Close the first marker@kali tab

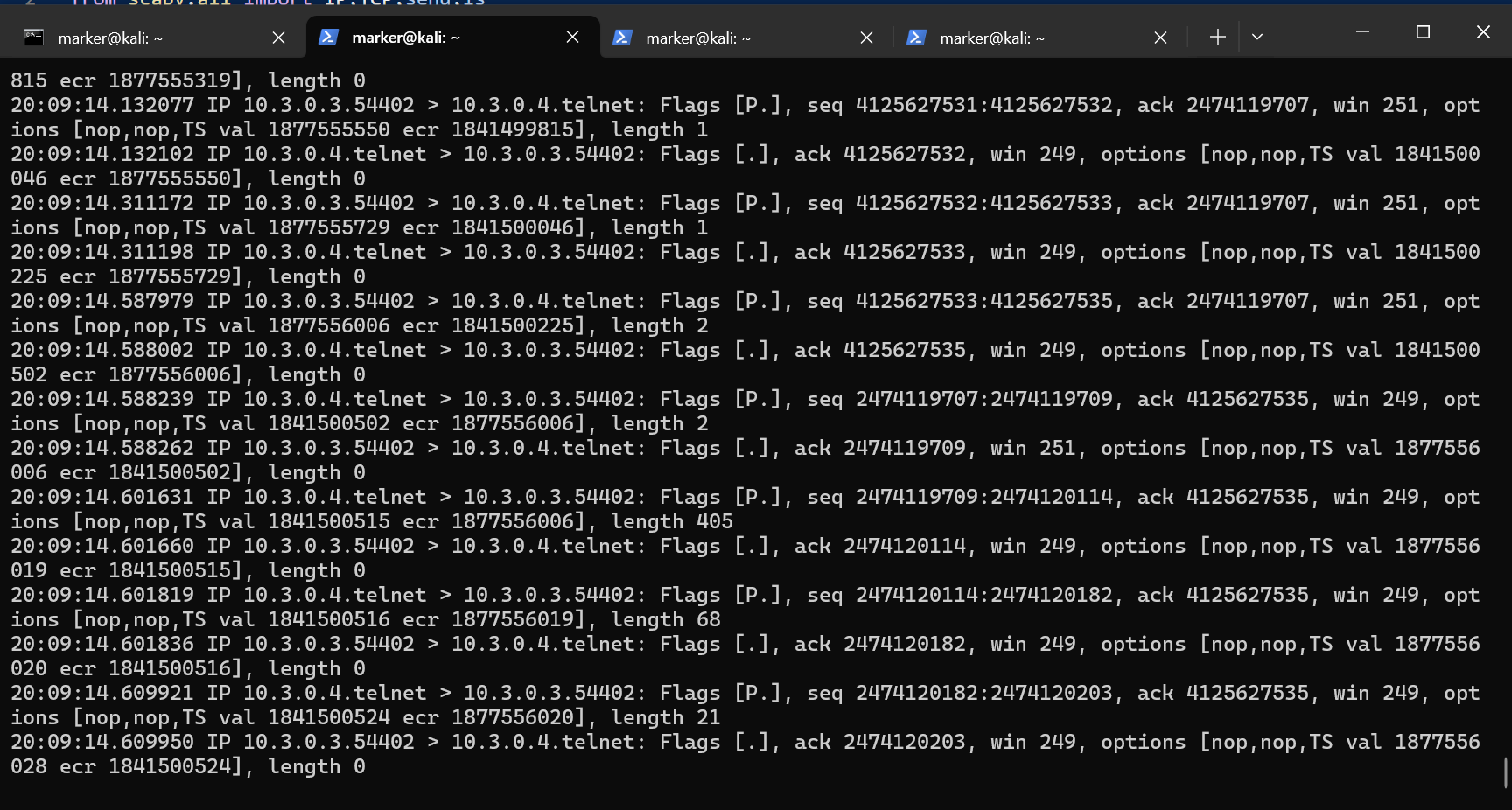click(x=278, y=38)
